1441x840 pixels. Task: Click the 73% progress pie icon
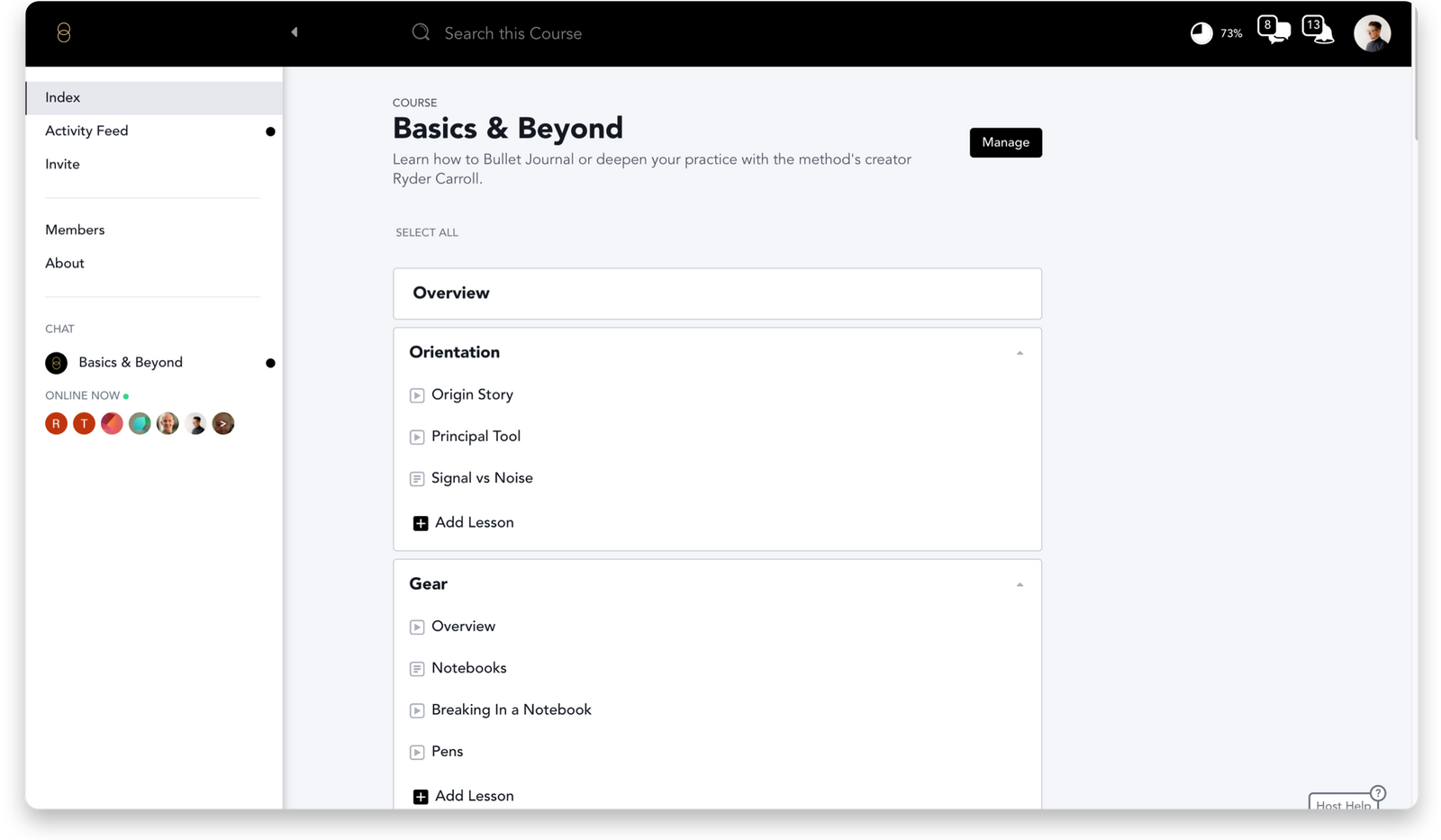click(x=1201, y=33)
